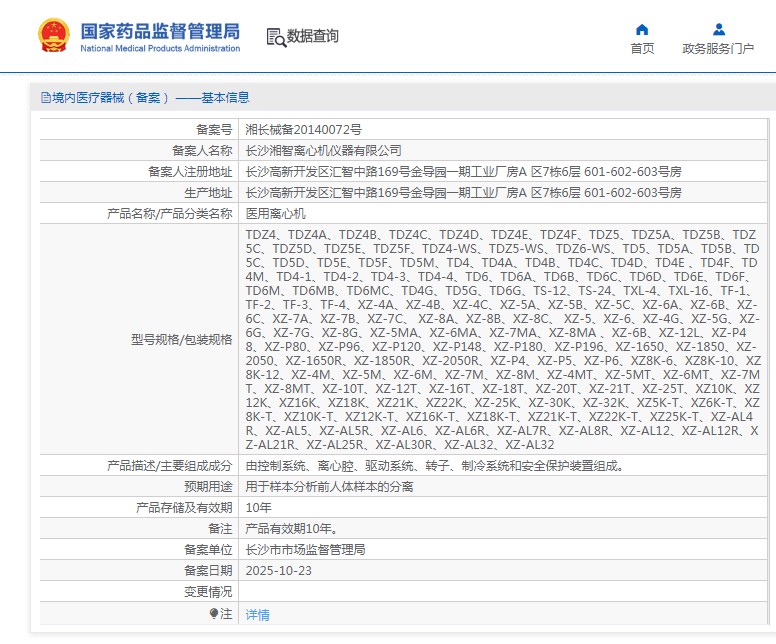
Task: Select 长沙湘智离心机仪器有限公司 cell
Action: coord(323,150)
